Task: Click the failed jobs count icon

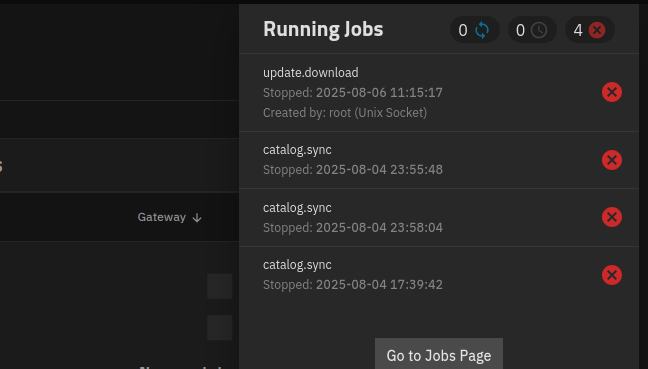Action: click(597, 30)
